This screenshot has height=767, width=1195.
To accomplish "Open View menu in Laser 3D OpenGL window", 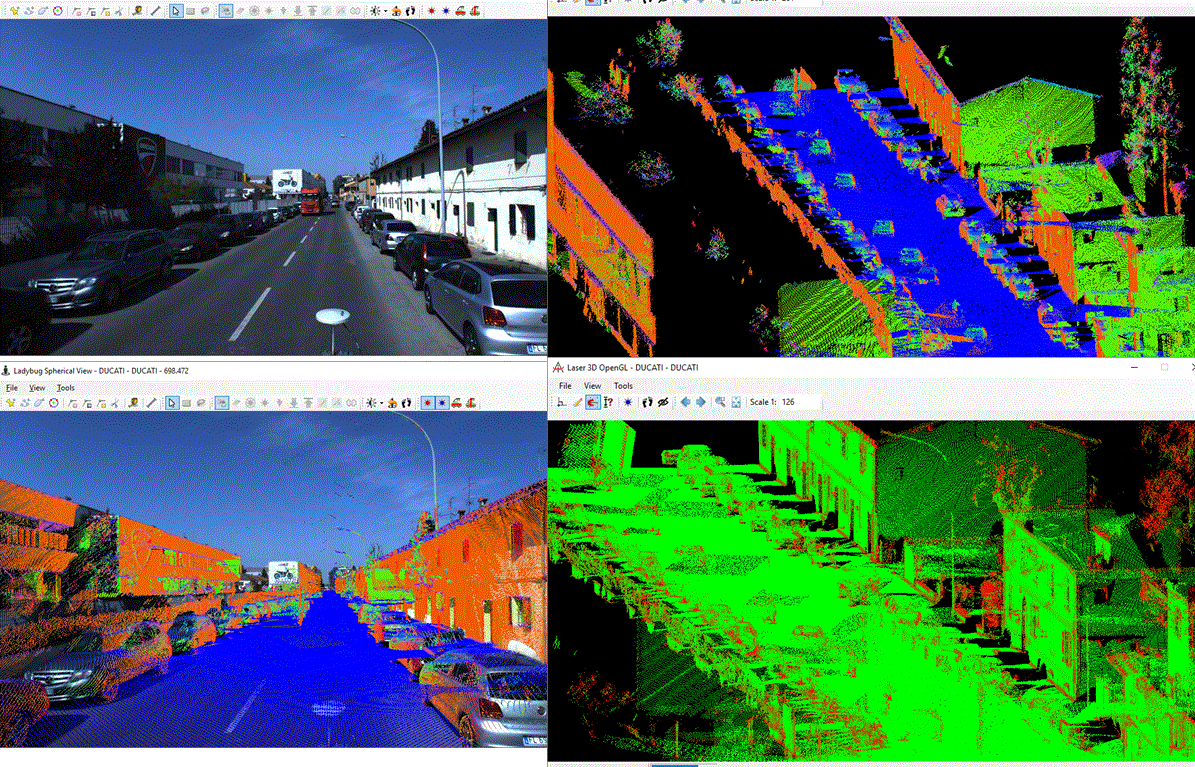I will (592, 386).
